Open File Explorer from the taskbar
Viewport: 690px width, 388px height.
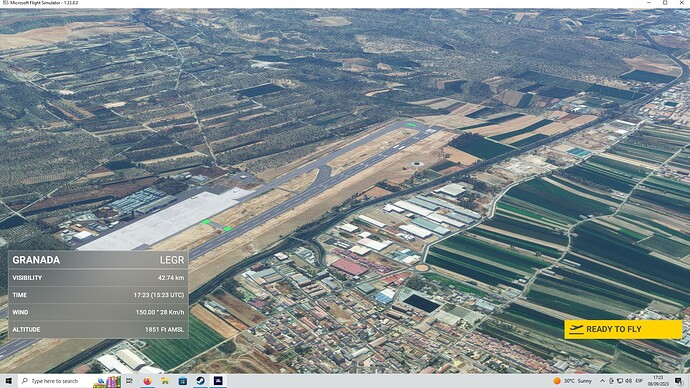[x=165, y=381]
